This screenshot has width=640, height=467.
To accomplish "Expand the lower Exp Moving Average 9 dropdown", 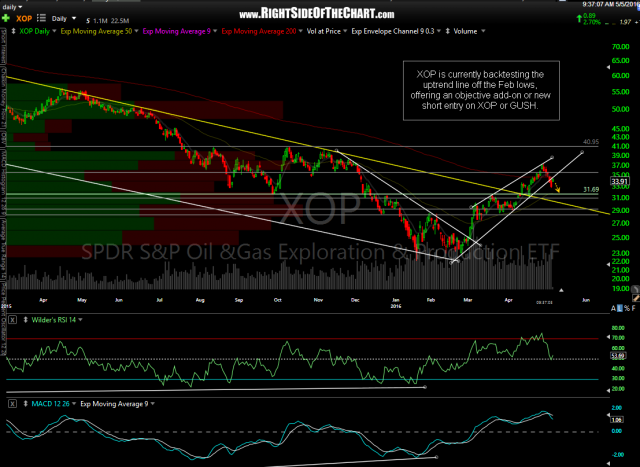I will [x=153, y=404].
